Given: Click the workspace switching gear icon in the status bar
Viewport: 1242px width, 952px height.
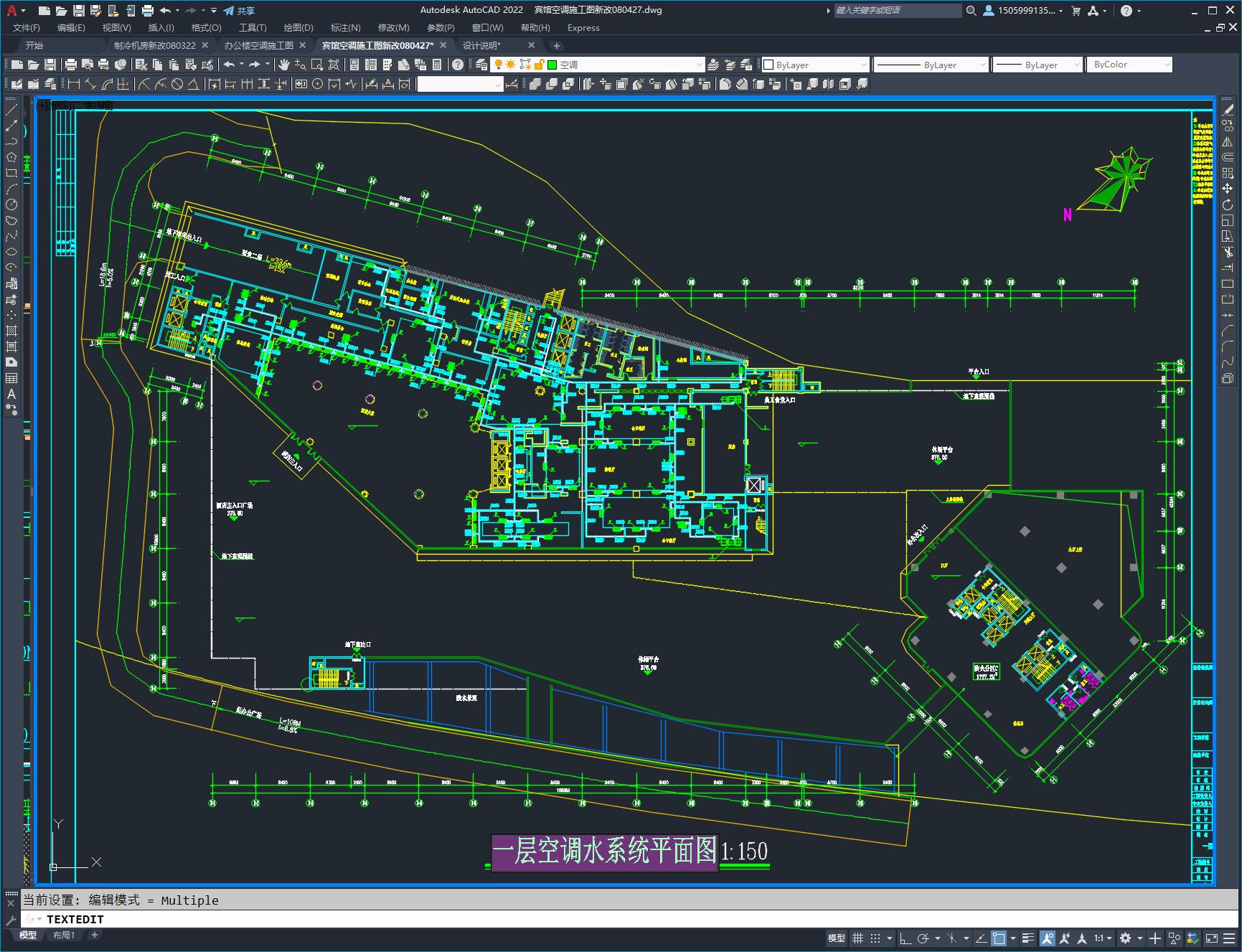Looking at the screenshot, I should coord(1125,938).
